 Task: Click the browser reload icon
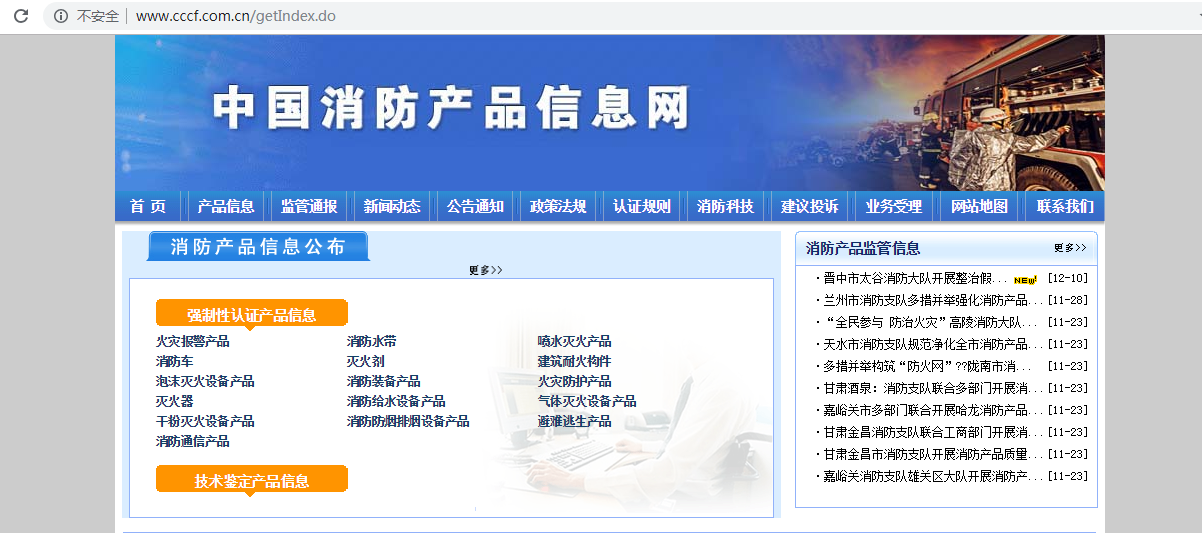click(x=20, y=16)
